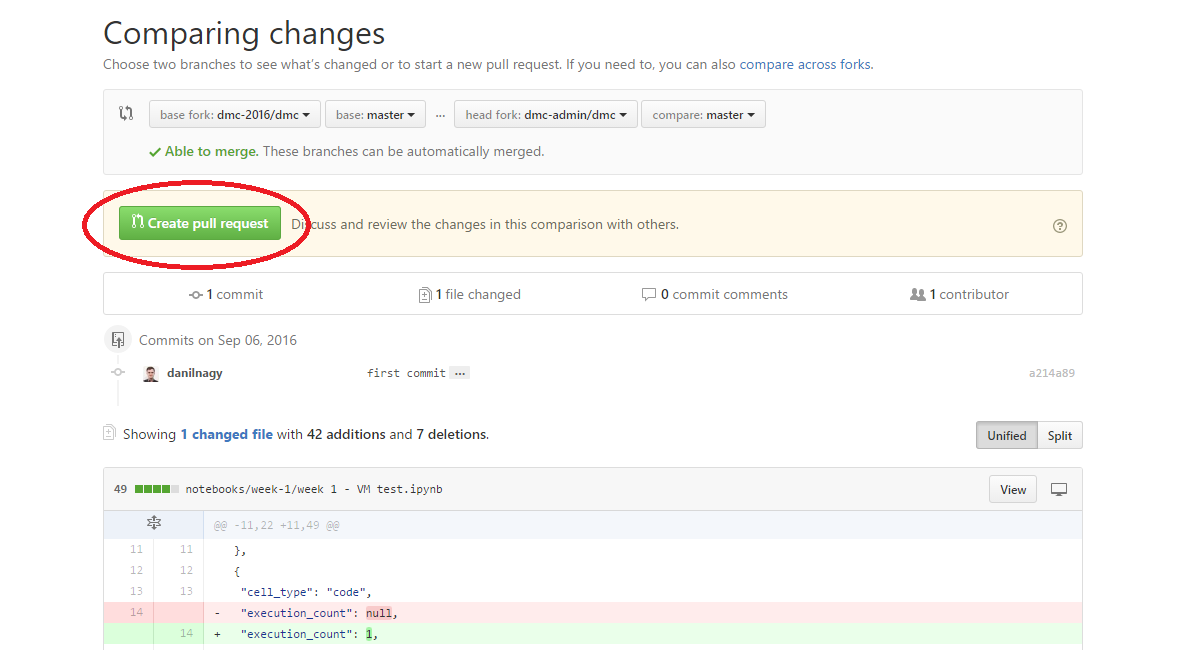Click the compare branches icon beside base fork
Screen dimensions: 1190x650
126,114
